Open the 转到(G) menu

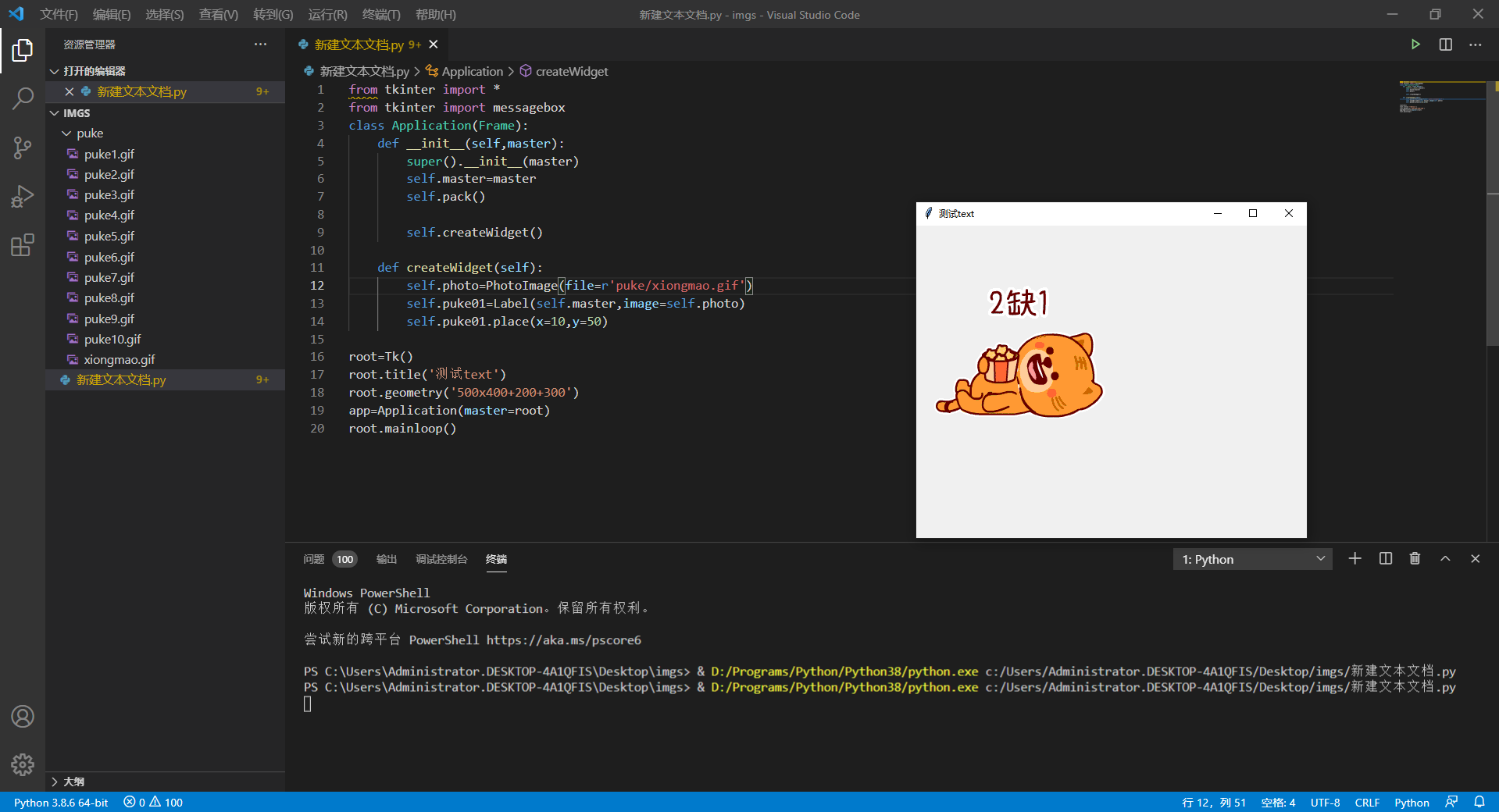[273, 14]
